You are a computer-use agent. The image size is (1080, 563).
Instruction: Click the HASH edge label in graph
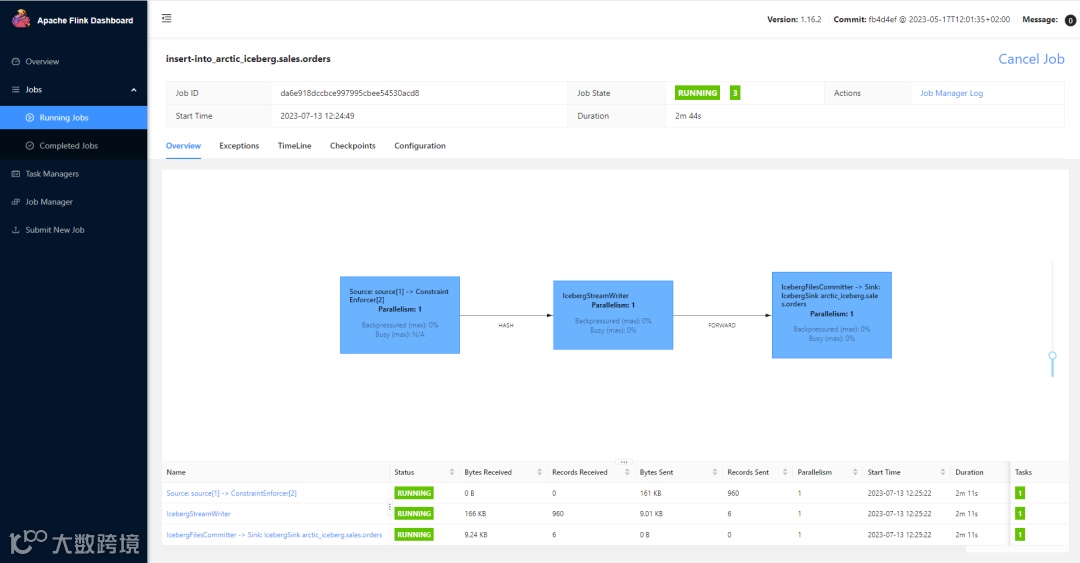tap(506, 325)
